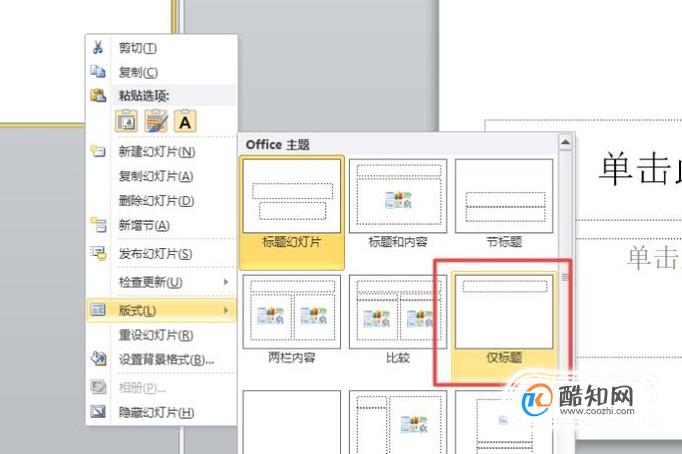Select the blank layout thumbnail in bottom row
This screenshot has width=682, height=454.
pos(292,422)
